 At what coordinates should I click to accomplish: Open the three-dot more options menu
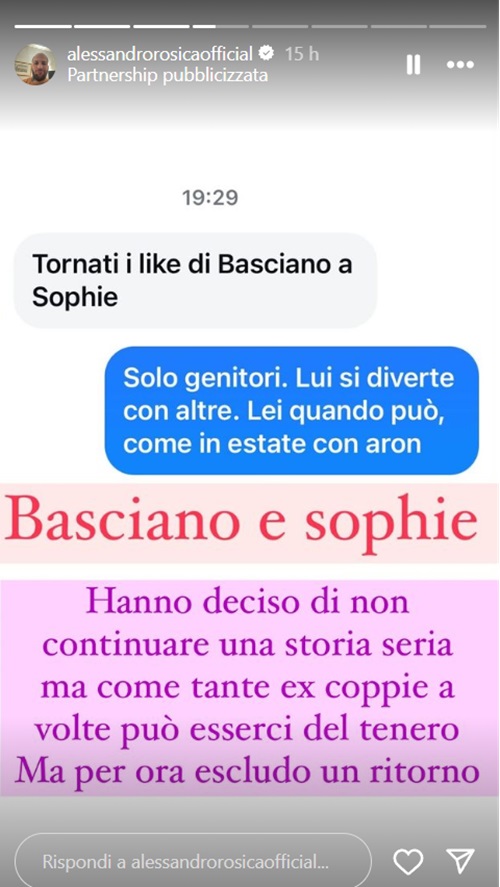[x=460, y=65]
